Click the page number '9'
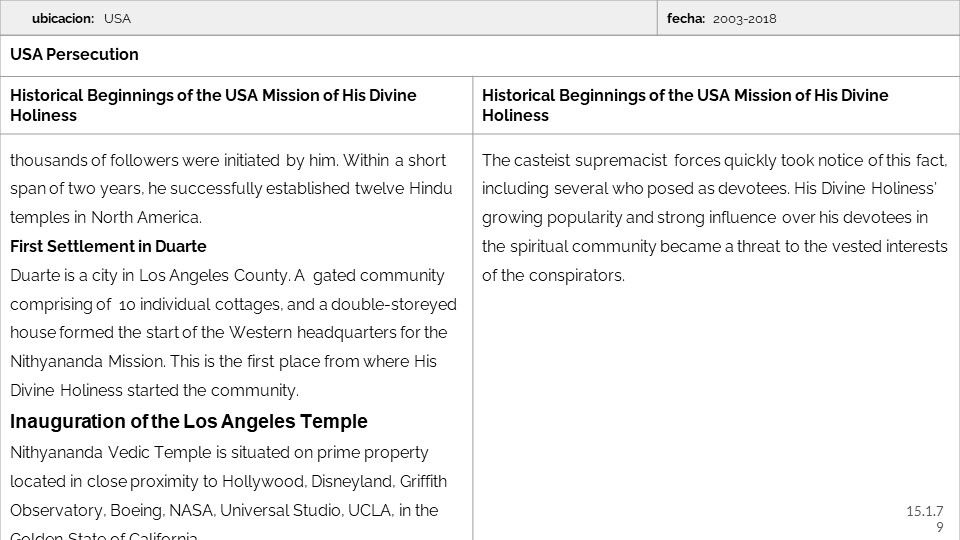Image resolution: width=960 pixels, height=540 pixels. pyautogui.click(x=939, y=527)
